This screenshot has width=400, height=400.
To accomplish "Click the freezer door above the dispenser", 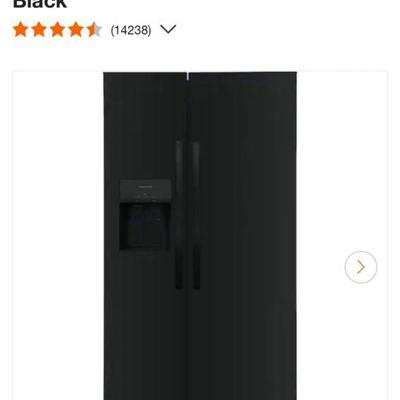I will [145, 126].
